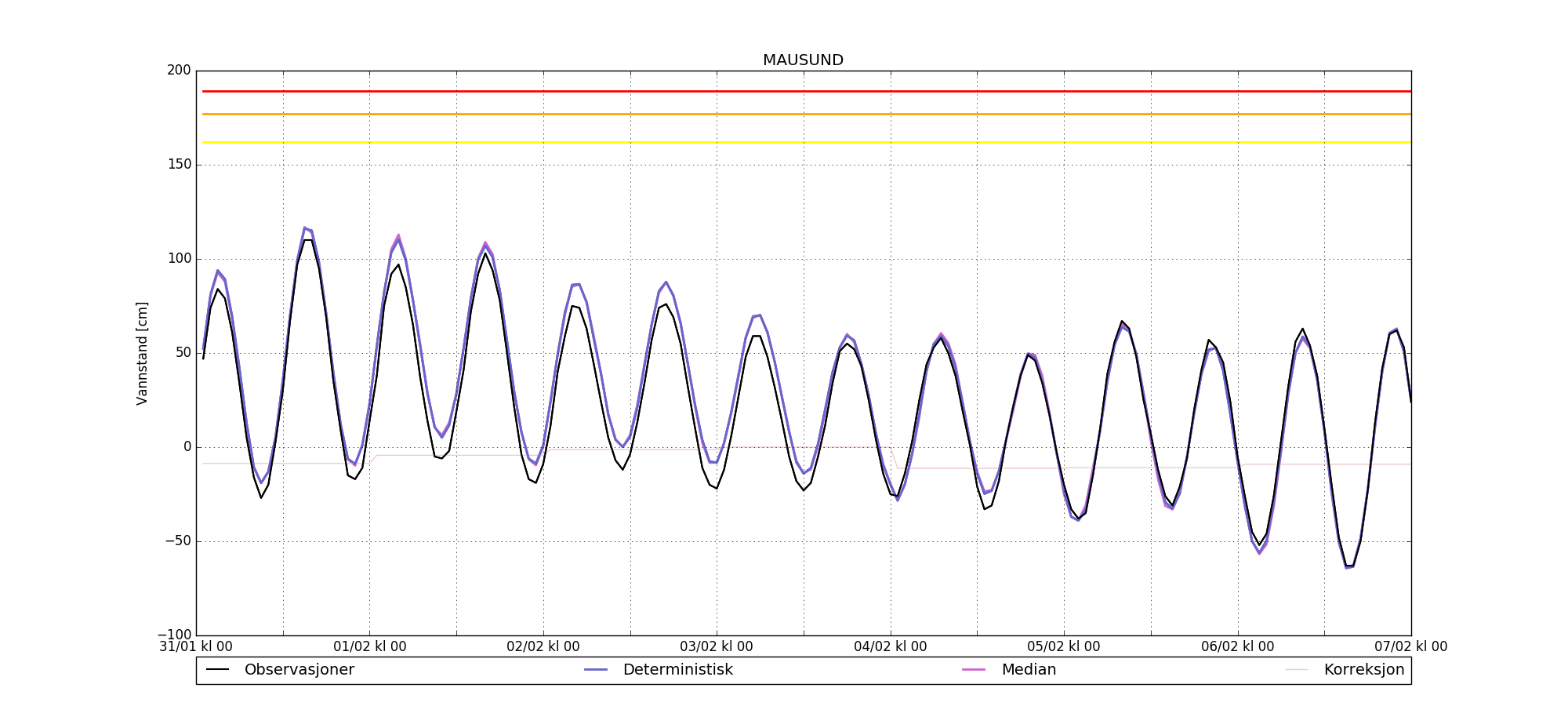Image resolution: width=1568 pixels, height=706 pixels.
Task: Select the Korreksjon legend label
Action: (1363, 670)
